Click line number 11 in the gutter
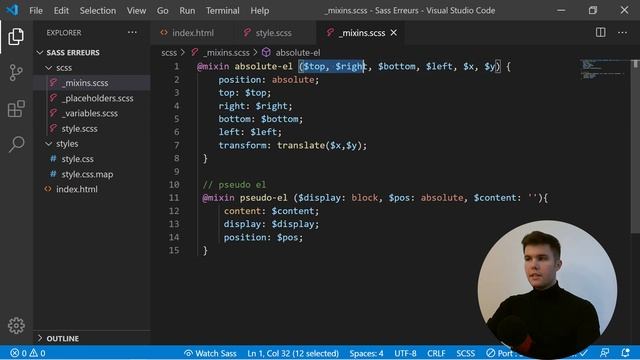This screenshot has height=360, width=640. click(174, 198)
